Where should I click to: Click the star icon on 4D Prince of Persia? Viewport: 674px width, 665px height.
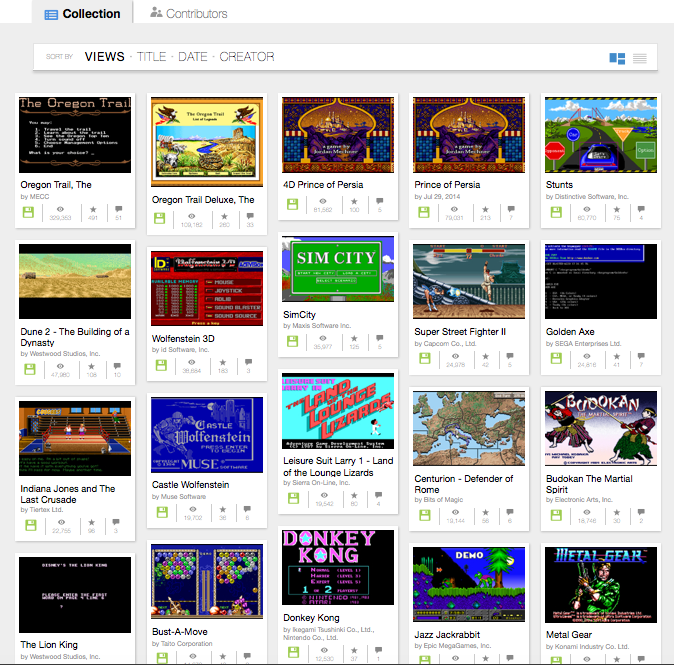point(354,201)
